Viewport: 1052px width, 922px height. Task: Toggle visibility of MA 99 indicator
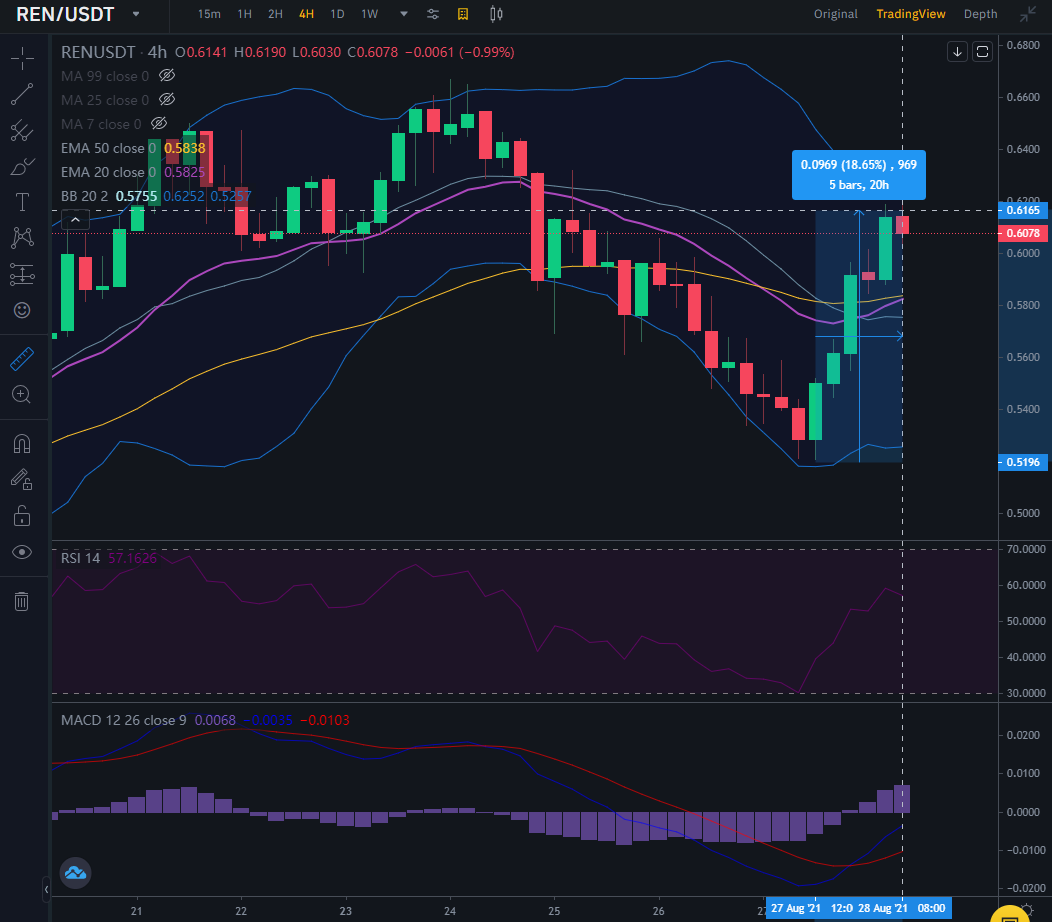[x=166, y=76]
